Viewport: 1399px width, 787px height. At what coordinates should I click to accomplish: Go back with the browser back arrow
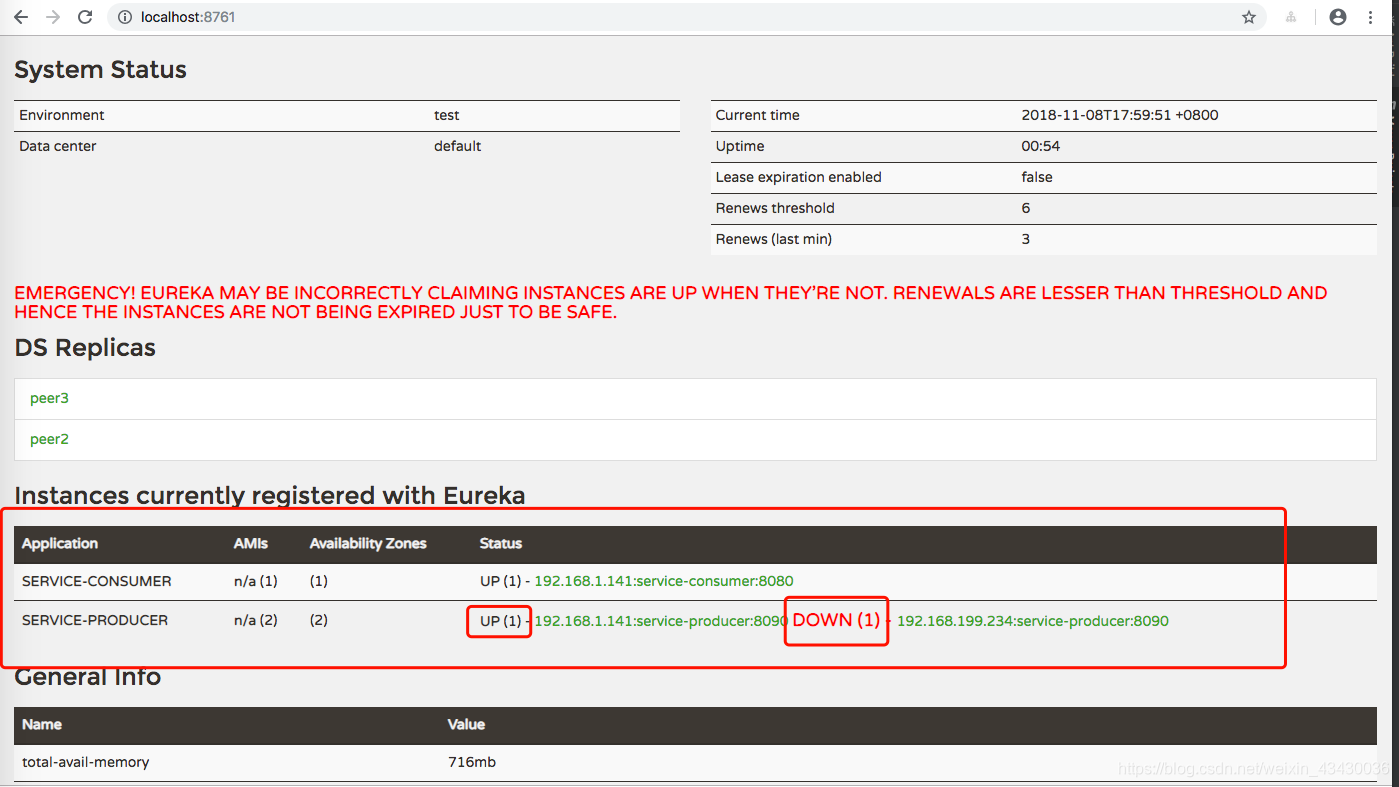click(21, 17)
